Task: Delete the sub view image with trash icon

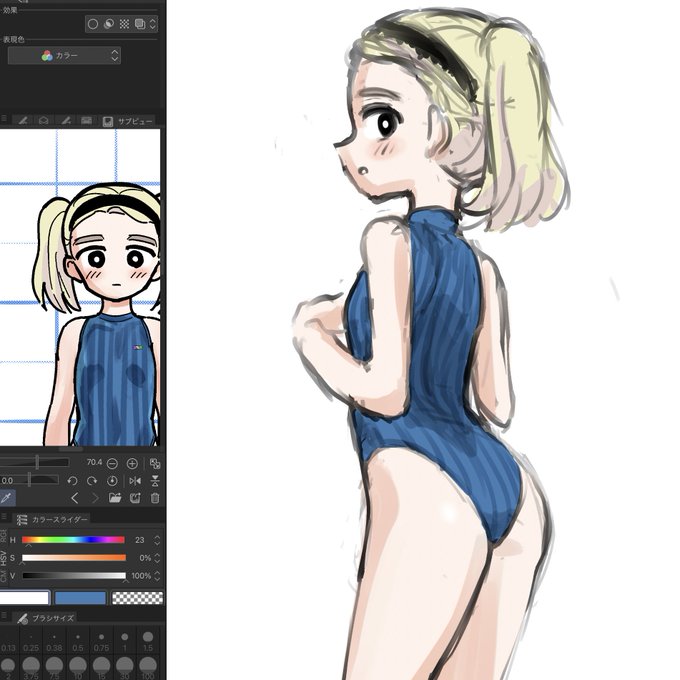Action: coord(155,498)
